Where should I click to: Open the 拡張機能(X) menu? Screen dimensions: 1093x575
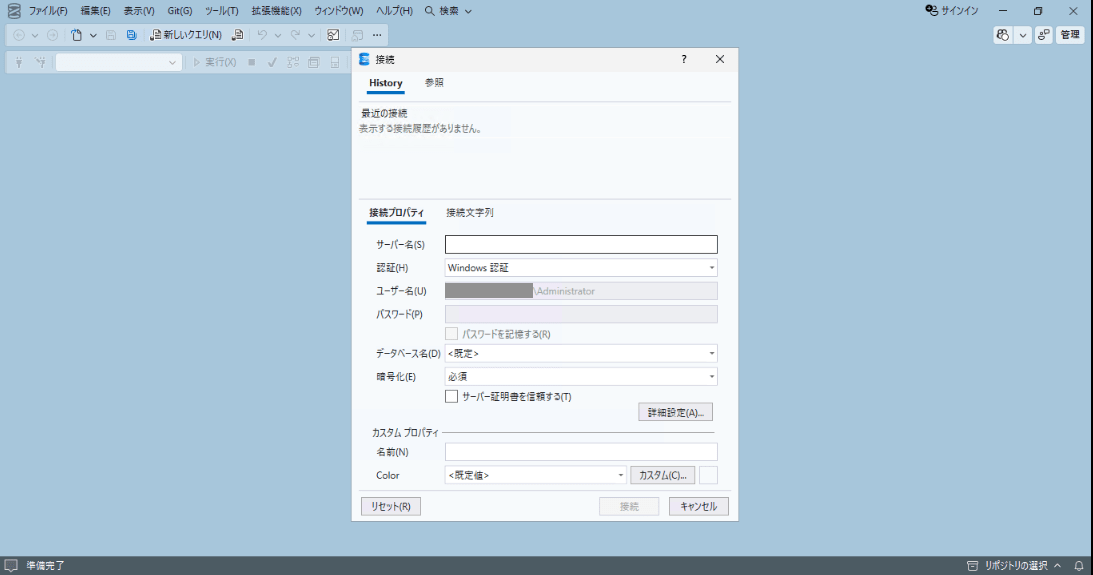tap(277, 11)
